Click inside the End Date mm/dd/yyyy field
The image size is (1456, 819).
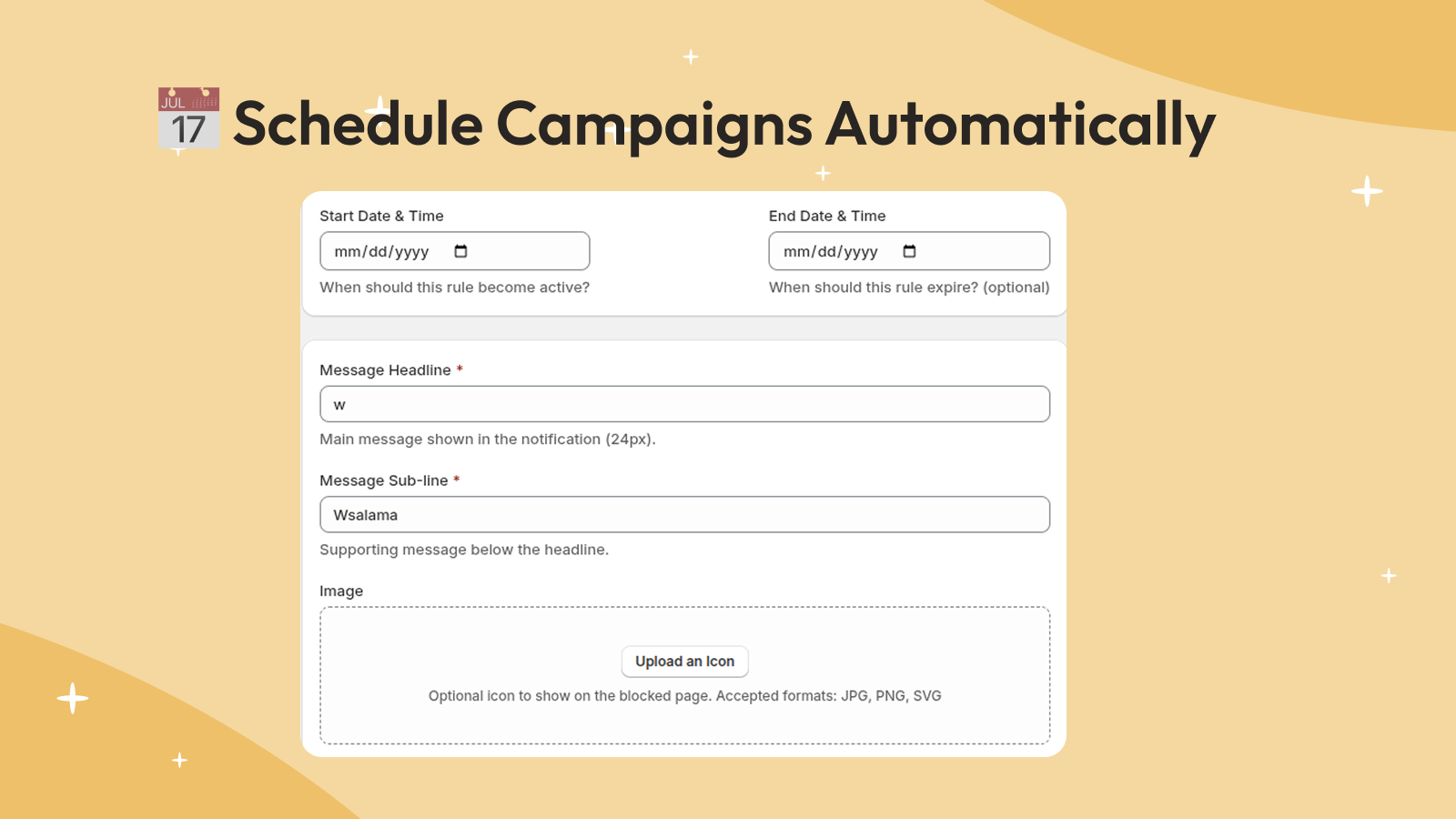tap(830, 251)
